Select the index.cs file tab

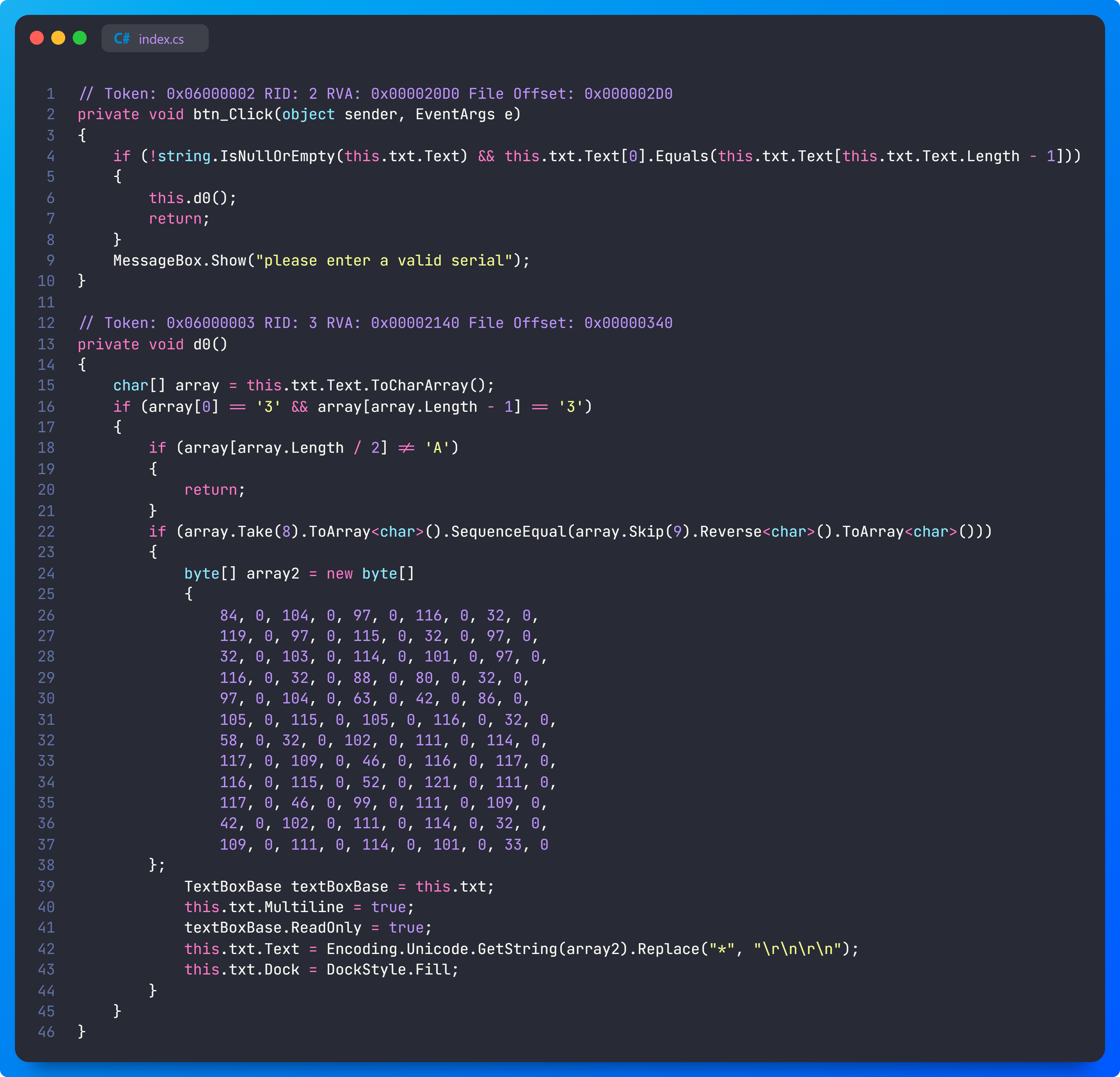tap(161, 39)
